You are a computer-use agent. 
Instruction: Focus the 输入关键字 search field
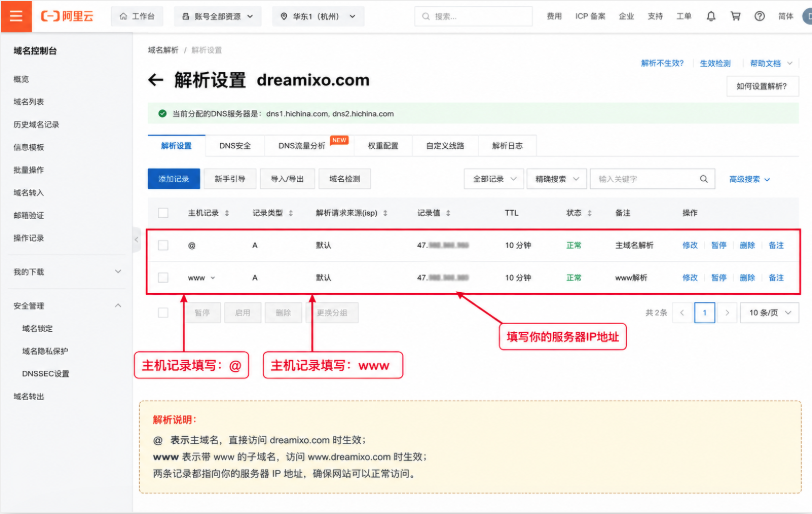point(652,179)
